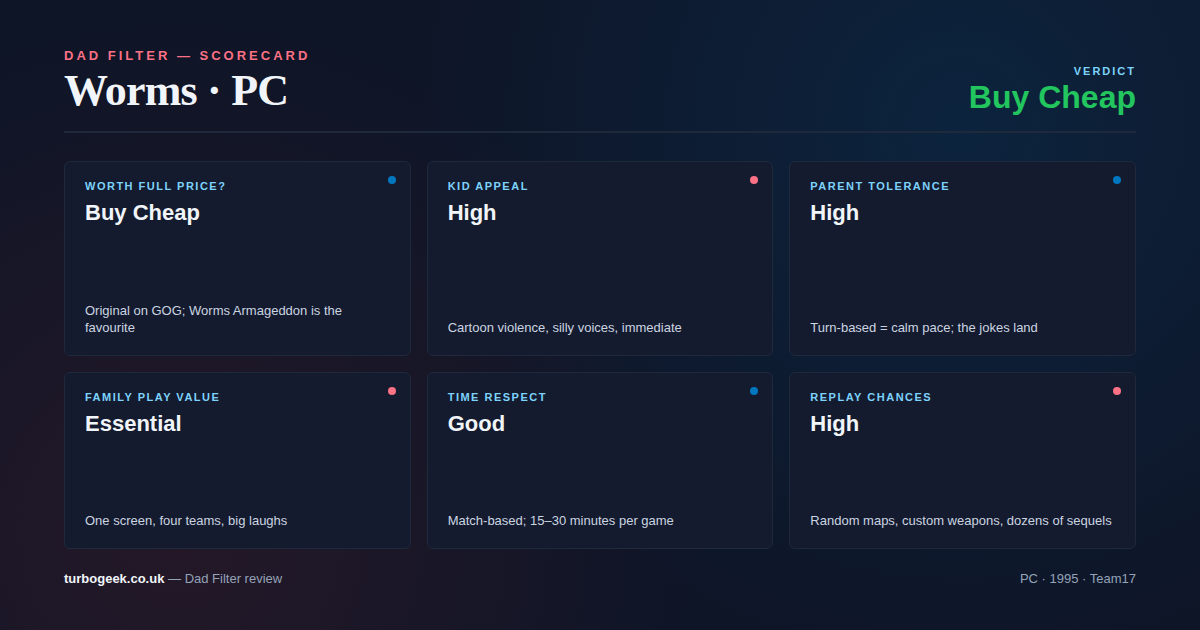Click the KID APPEAL label
This screenshot has width=1200, height=630.
tap(488, 186)
